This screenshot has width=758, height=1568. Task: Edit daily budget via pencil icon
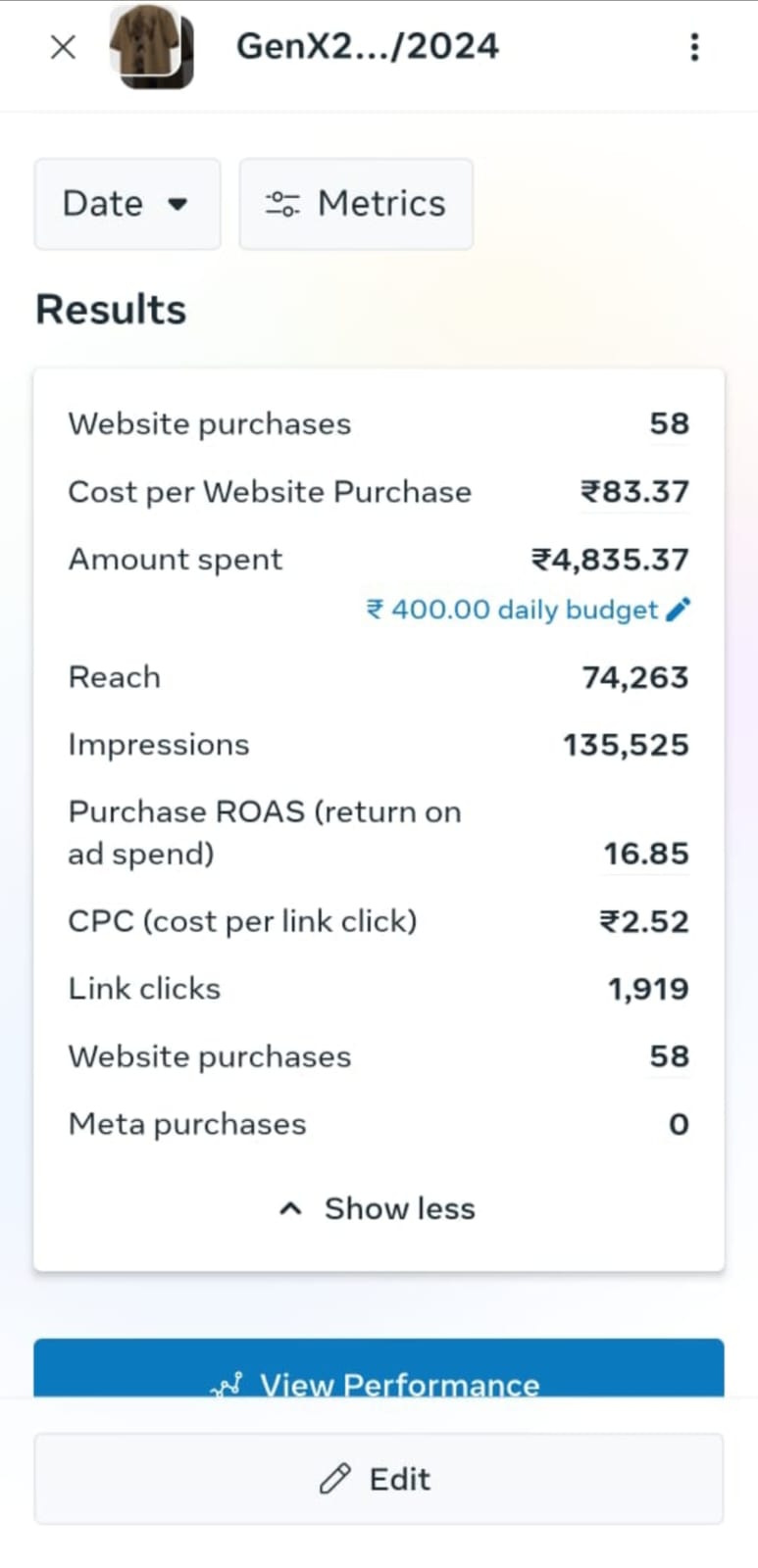678,610
